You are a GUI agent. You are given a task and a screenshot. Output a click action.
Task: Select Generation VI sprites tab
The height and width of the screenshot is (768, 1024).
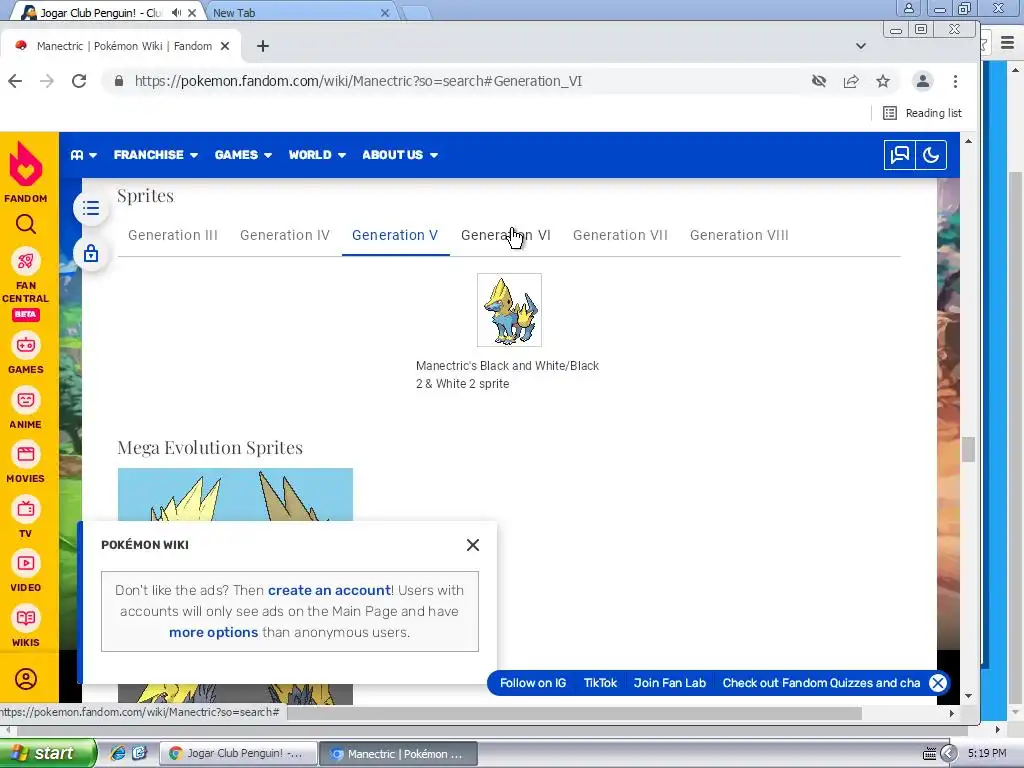(x=506, y=235)
